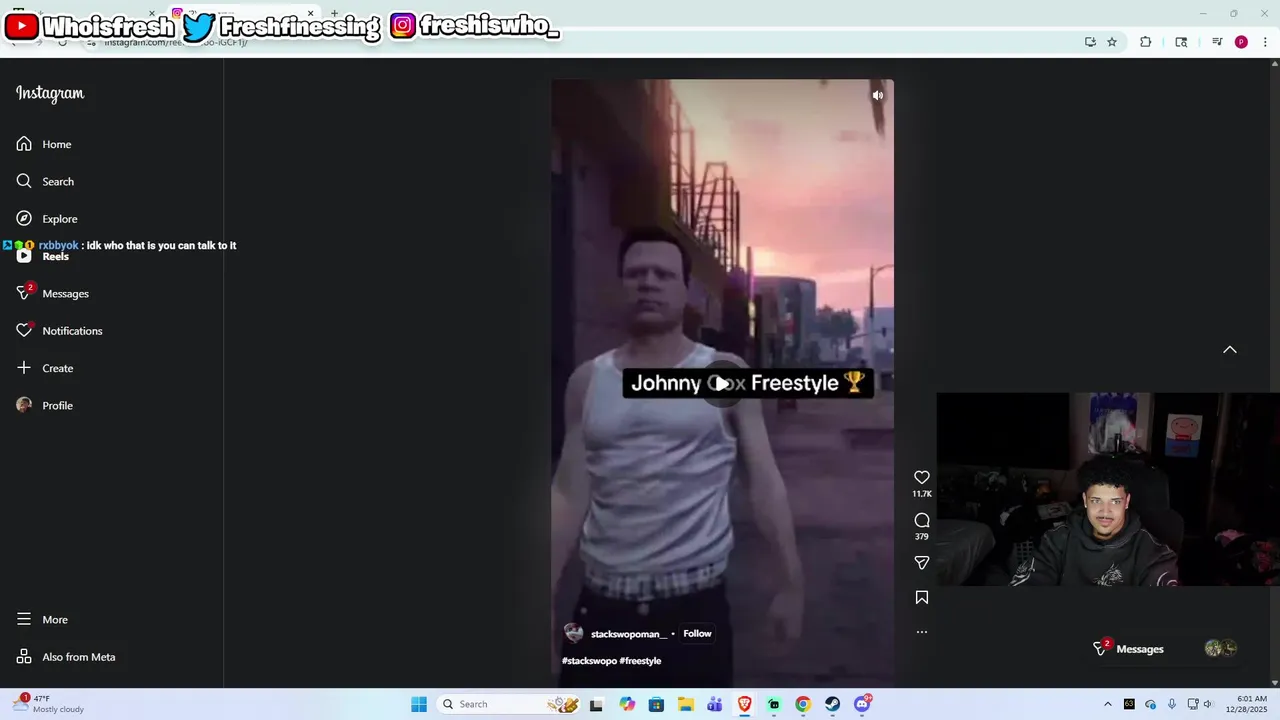Click the hamburger icon beside More

coord(24,620)
